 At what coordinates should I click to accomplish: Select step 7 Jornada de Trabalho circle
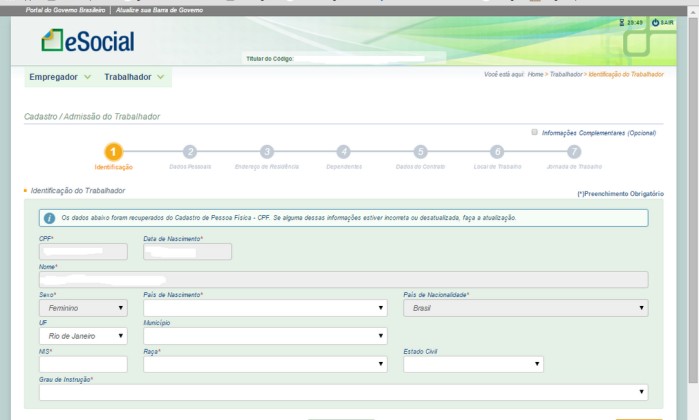pos(573,152)
